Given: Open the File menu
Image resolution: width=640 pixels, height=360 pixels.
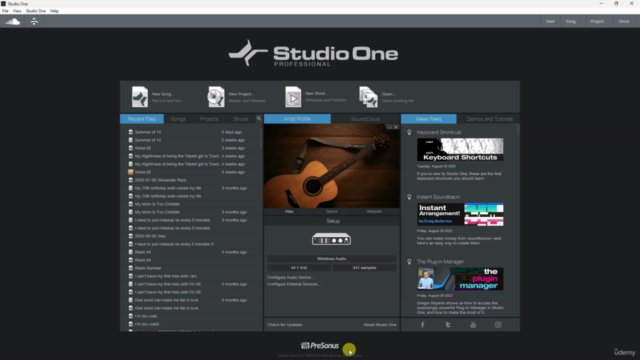Looking at the screenshot, I should click(5, 11).
